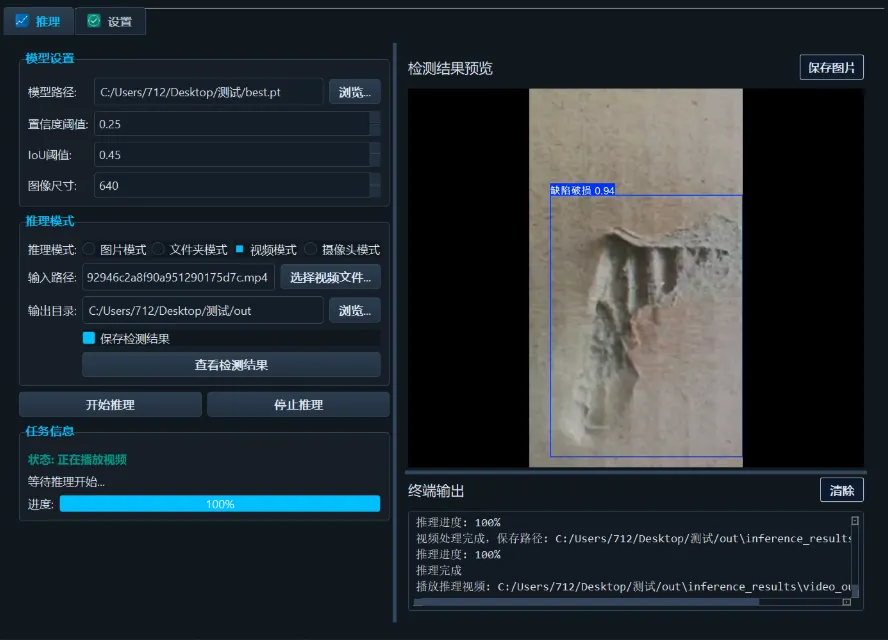This screenshot has width=888, height=640.
Task: Click 浏览 next to the model path
Action: click(354, 91)
